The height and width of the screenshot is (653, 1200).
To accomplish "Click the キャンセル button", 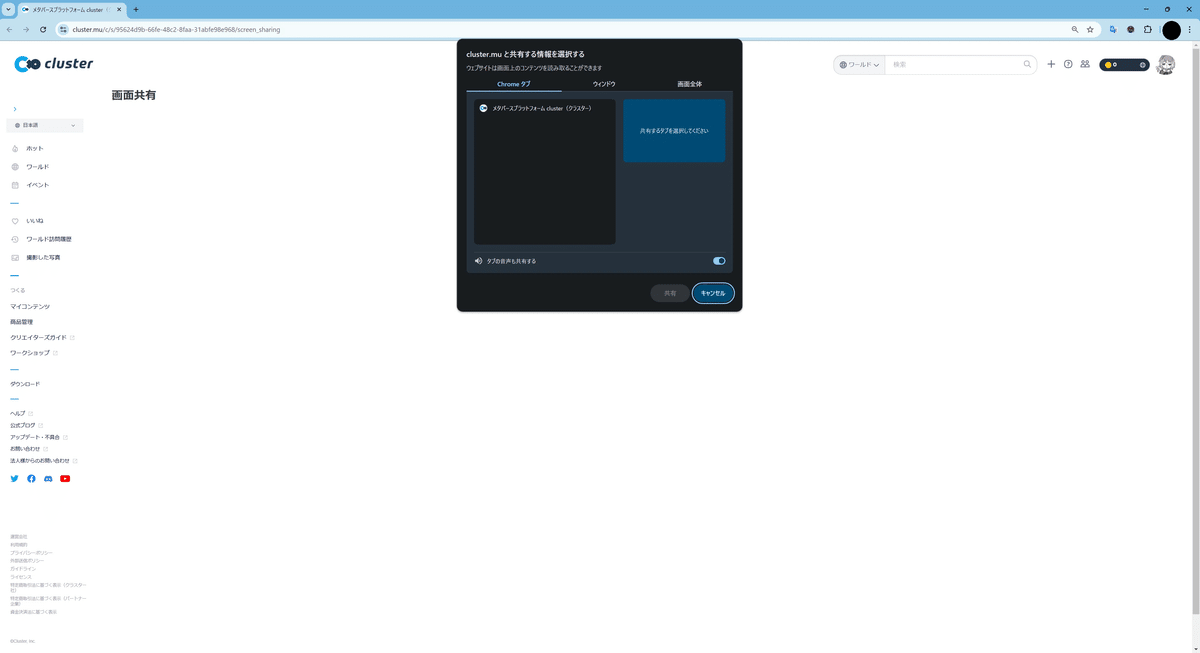I will pos(713,293).
